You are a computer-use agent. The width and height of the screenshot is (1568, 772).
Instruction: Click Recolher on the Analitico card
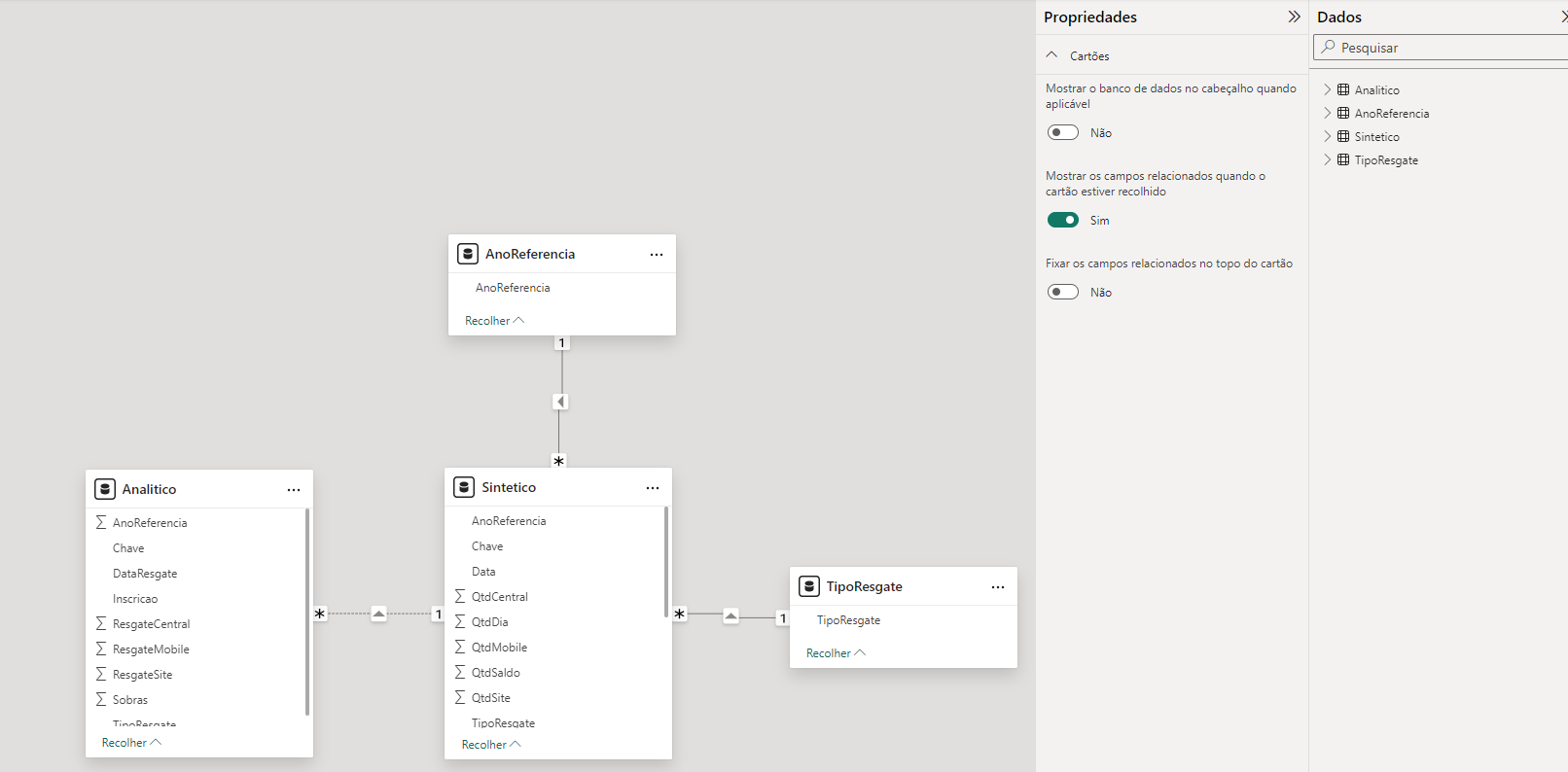(131, 742)
